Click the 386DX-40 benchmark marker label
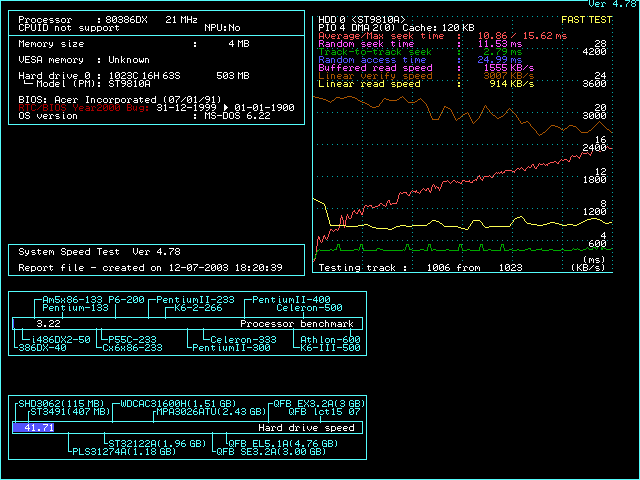The height and width of the screenshot is (480, 640). coord(40,348)
